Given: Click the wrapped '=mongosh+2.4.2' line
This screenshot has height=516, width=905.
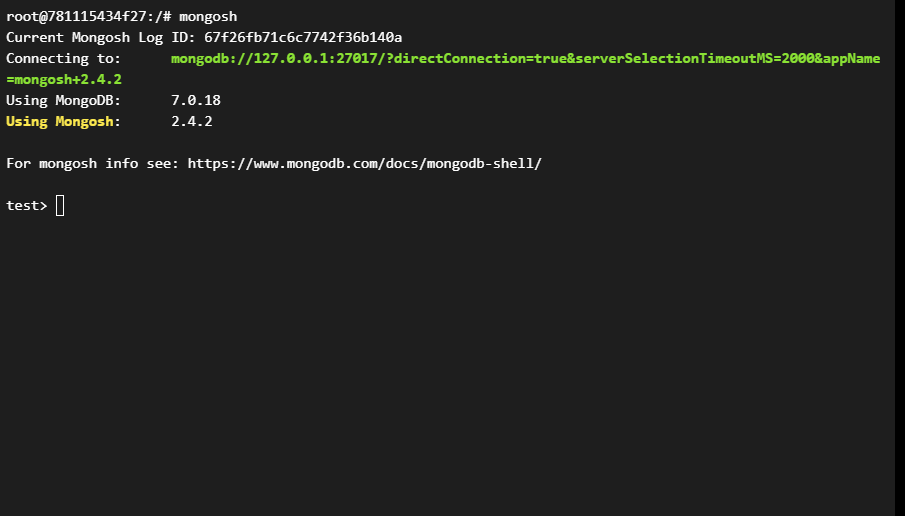Looking at the screenshot, I should point(64,79).
